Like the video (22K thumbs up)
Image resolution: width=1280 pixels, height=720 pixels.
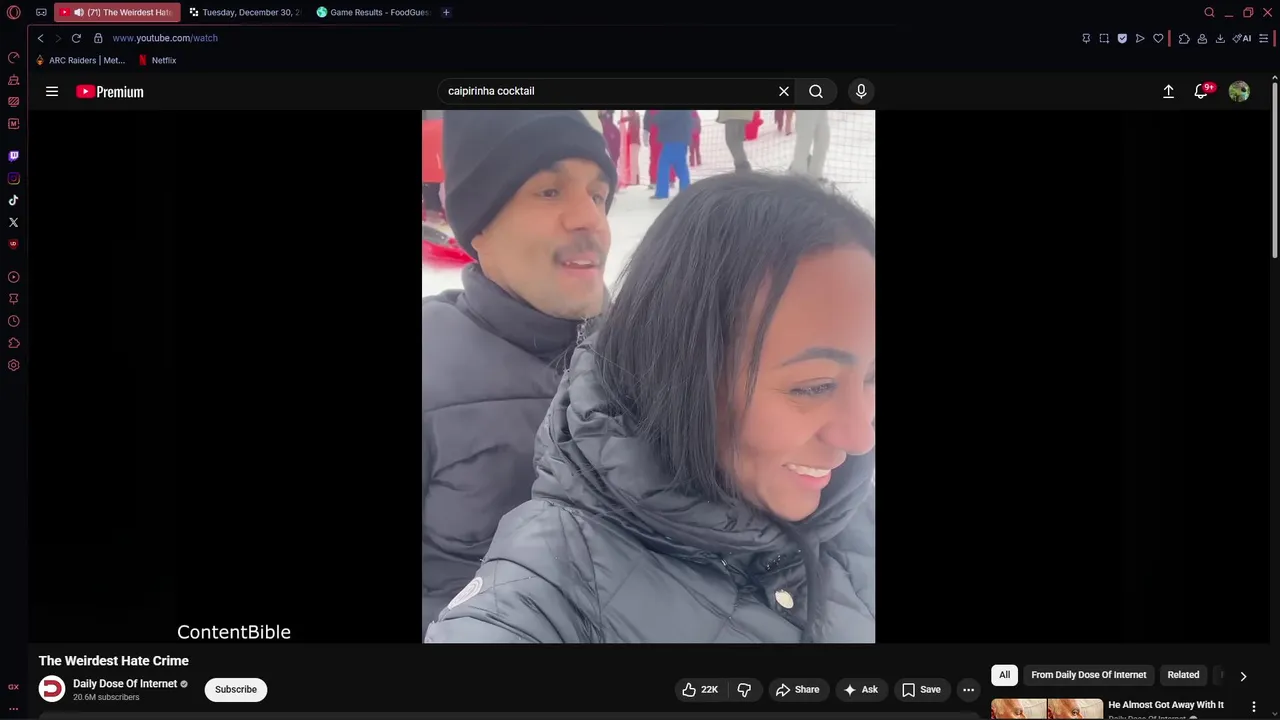[700, 689]
